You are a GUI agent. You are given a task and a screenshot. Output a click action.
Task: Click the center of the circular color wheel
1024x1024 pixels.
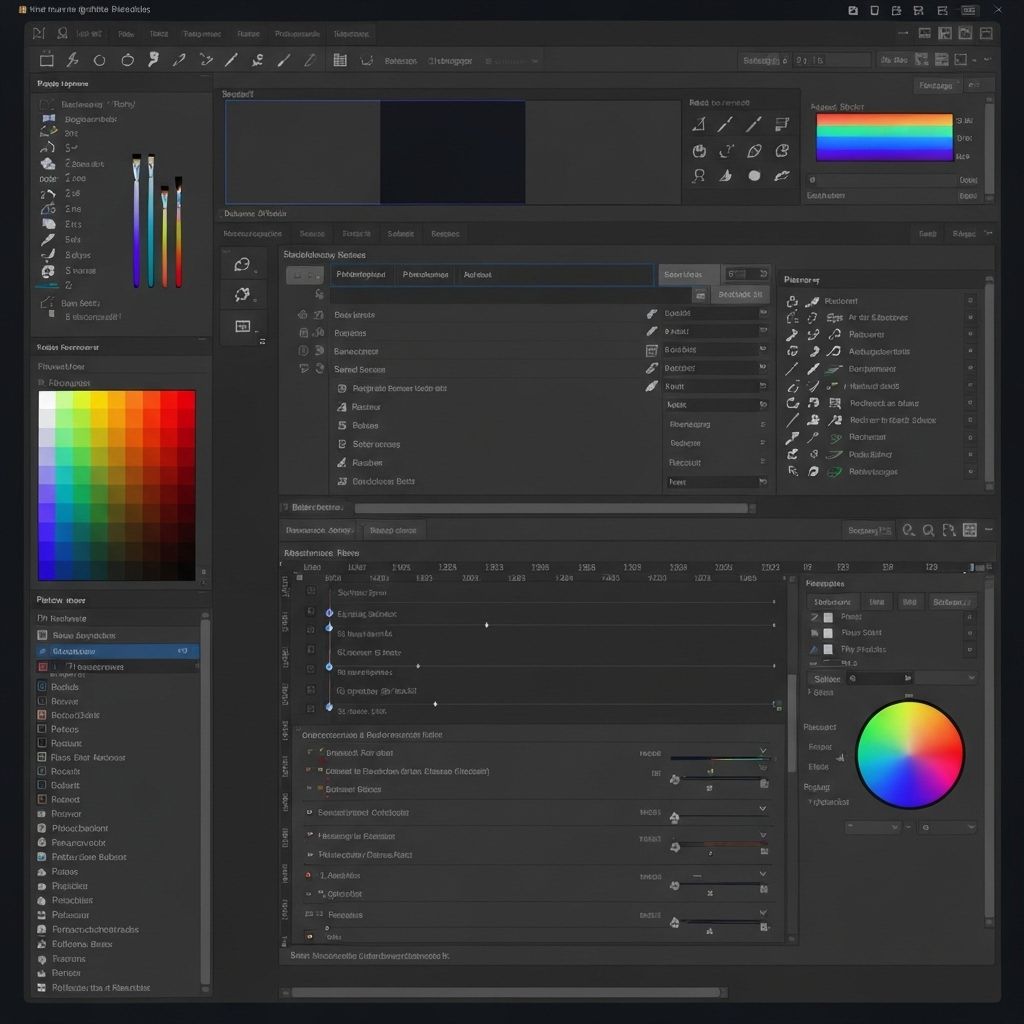[910, 754]
